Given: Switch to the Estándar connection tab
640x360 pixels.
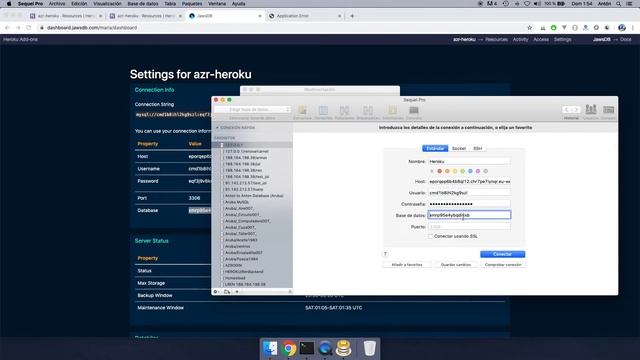Looking at the screenshot, I should pyautogui.click(x=435, y=148).
